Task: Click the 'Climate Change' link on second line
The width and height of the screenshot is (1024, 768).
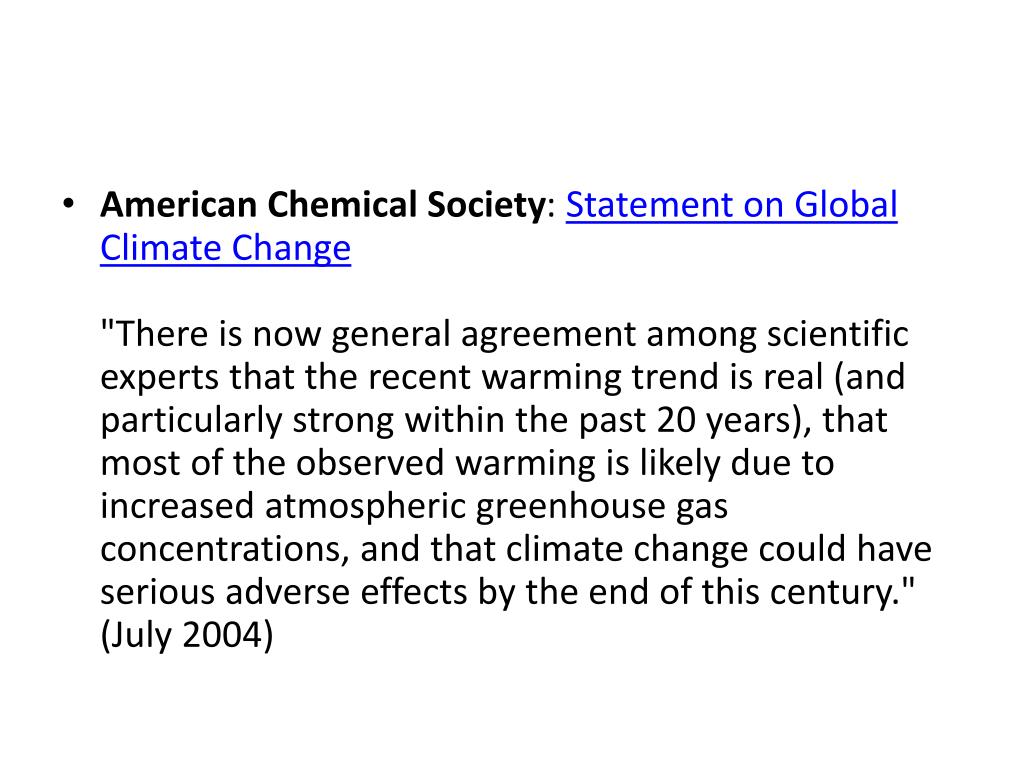Action: (225, 249)
